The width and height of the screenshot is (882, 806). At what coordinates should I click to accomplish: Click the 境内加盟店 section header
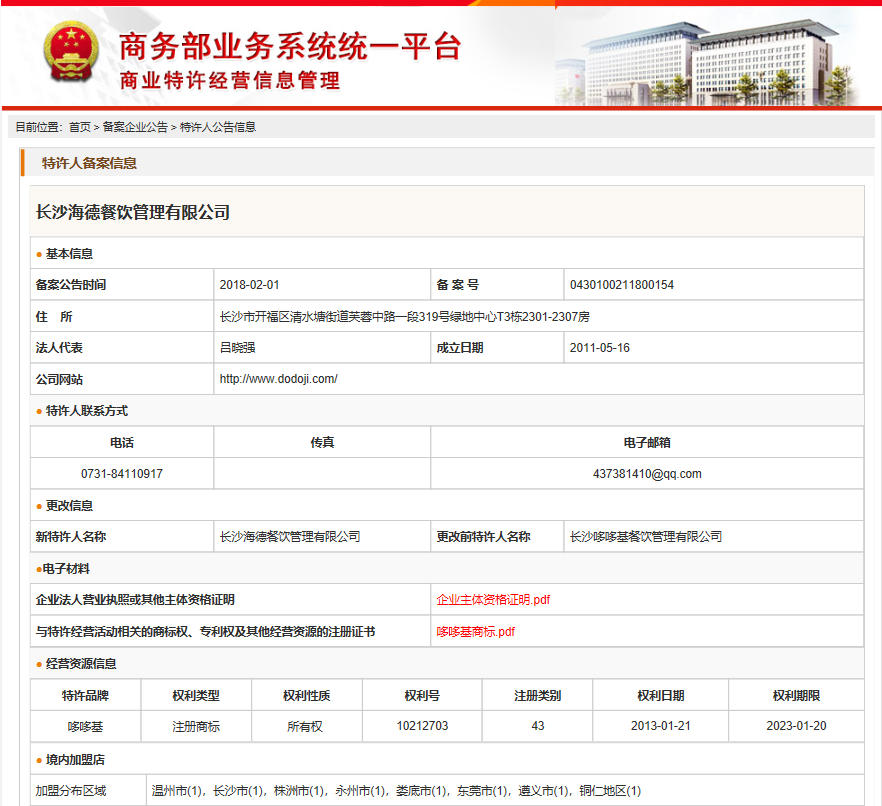(x=75, y=760)
